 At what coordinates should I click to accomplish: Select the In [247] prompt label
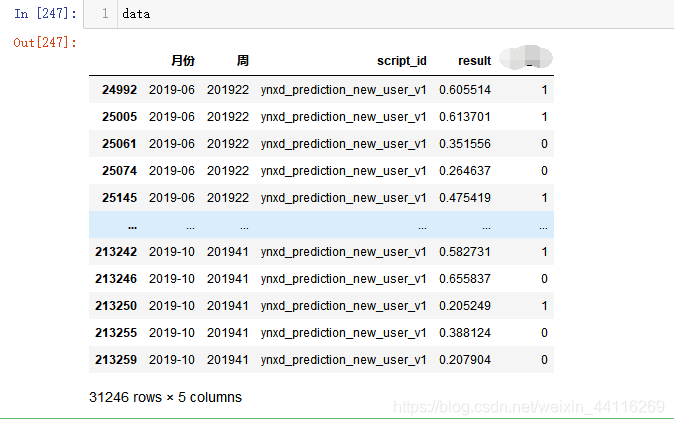[x=45, y=14]
